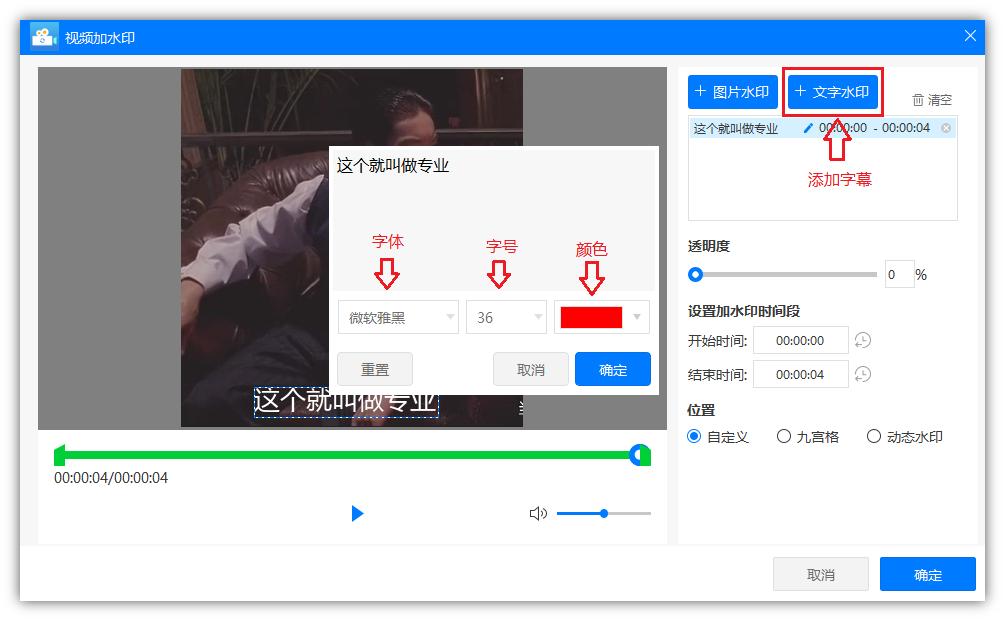Select the 这个就叫做专业 watermark list row
The height and width of the screenshot is (621, 1005).
(x=822, y=128)
